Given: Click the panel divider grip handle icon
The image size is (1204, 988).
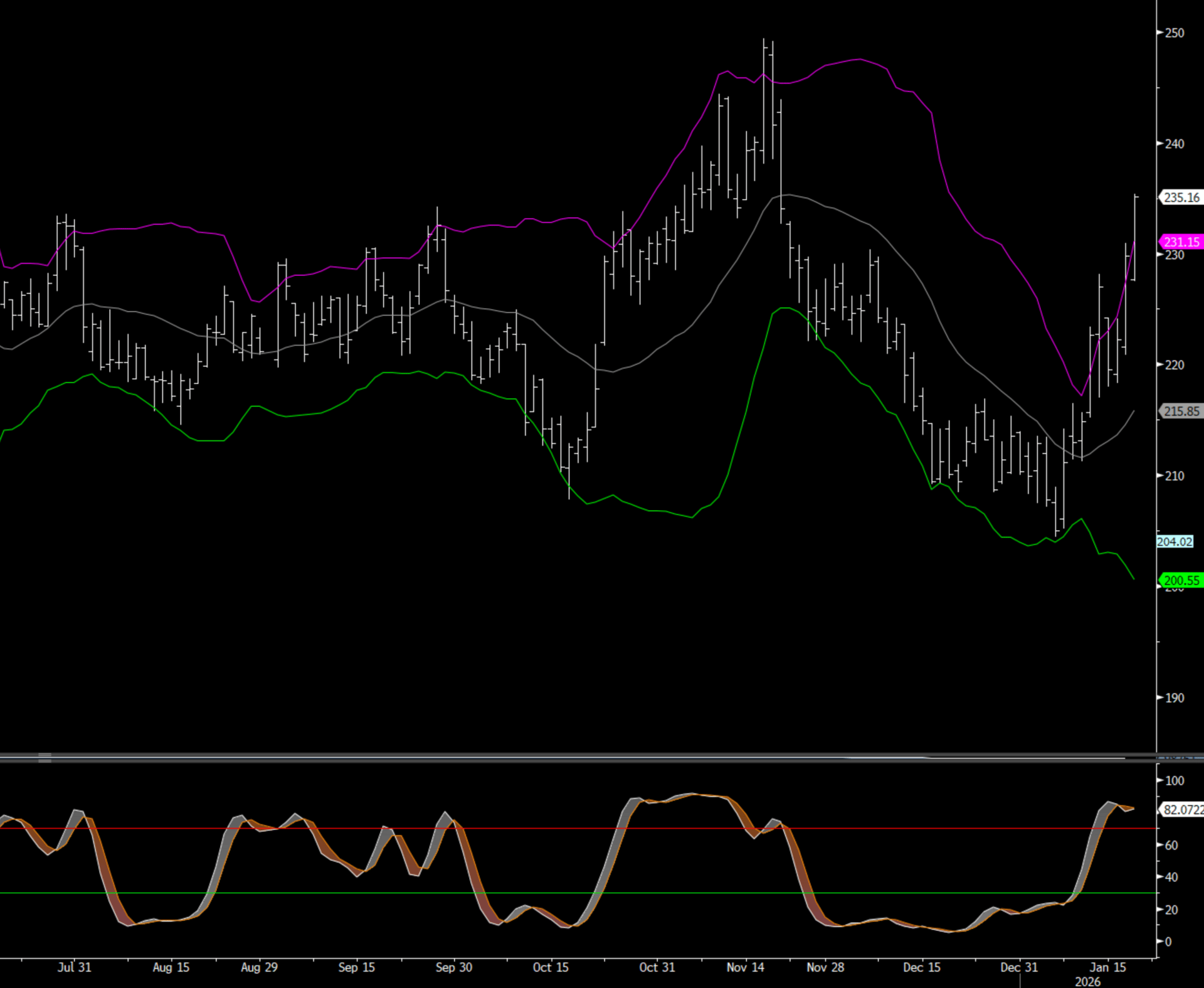Looking at the screenshot, I should coord(45,758).
